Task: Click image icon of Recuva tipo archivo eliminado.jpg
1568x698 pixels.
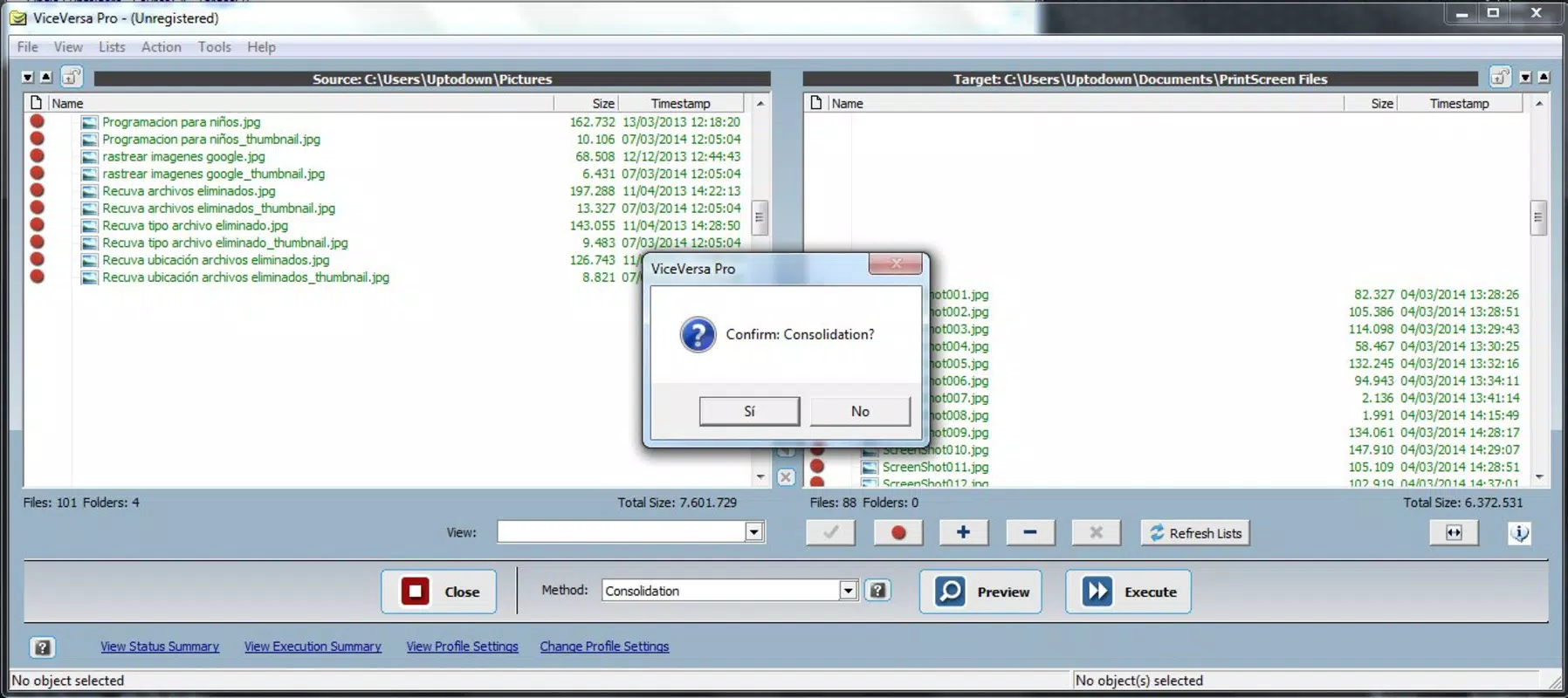Action: tap(89, 226)
